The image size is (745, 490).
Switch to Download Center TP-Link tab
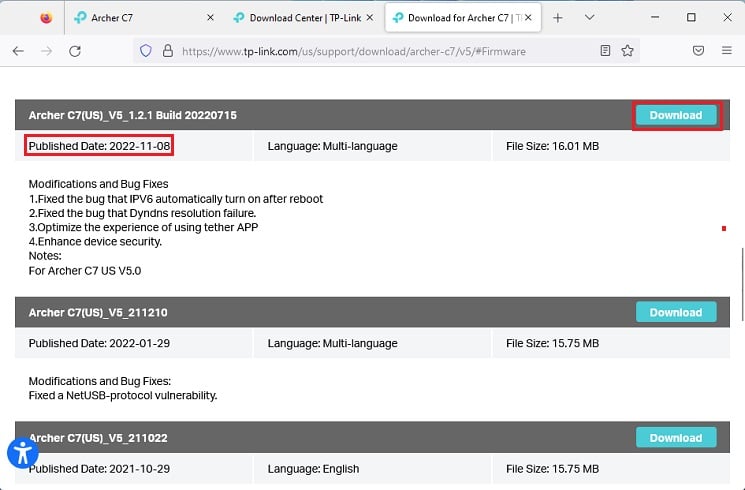point(302,18)
